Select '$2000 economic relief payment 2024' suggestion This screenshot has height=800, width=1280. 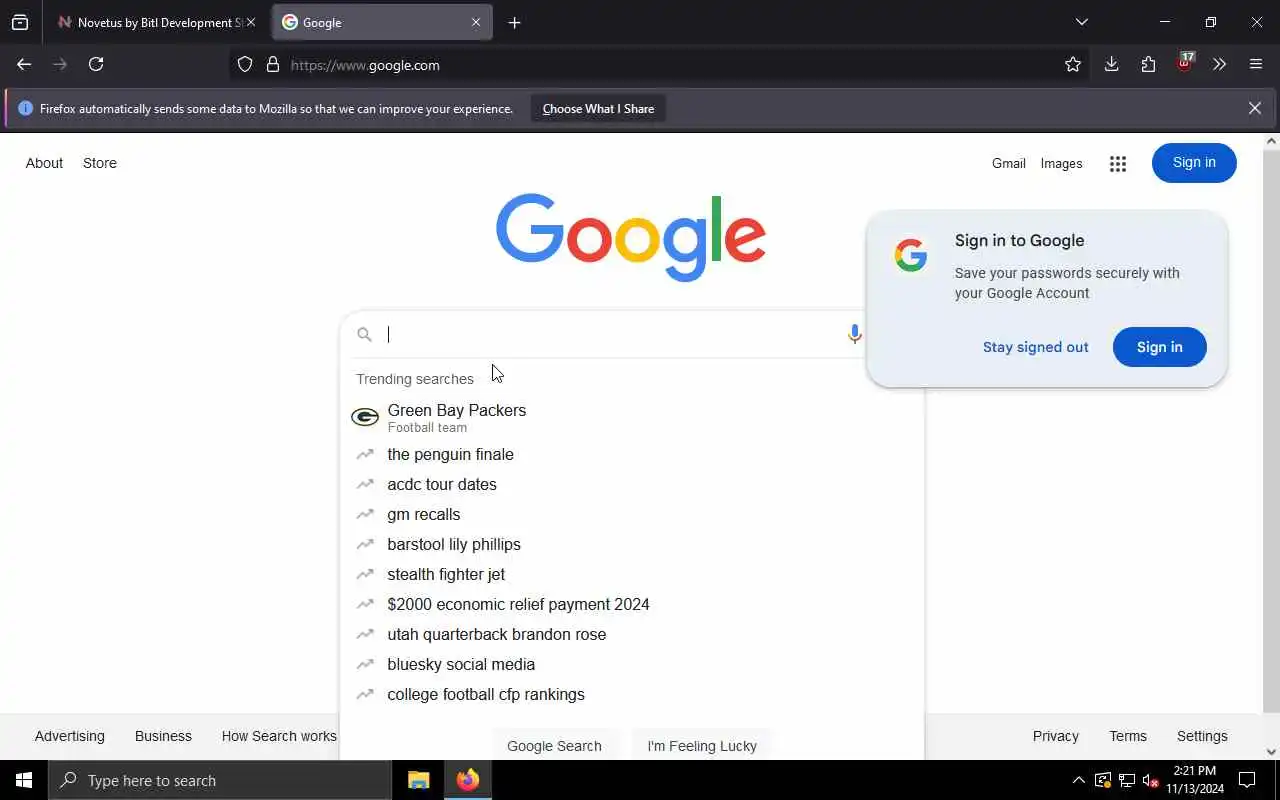tap(632, 604)
